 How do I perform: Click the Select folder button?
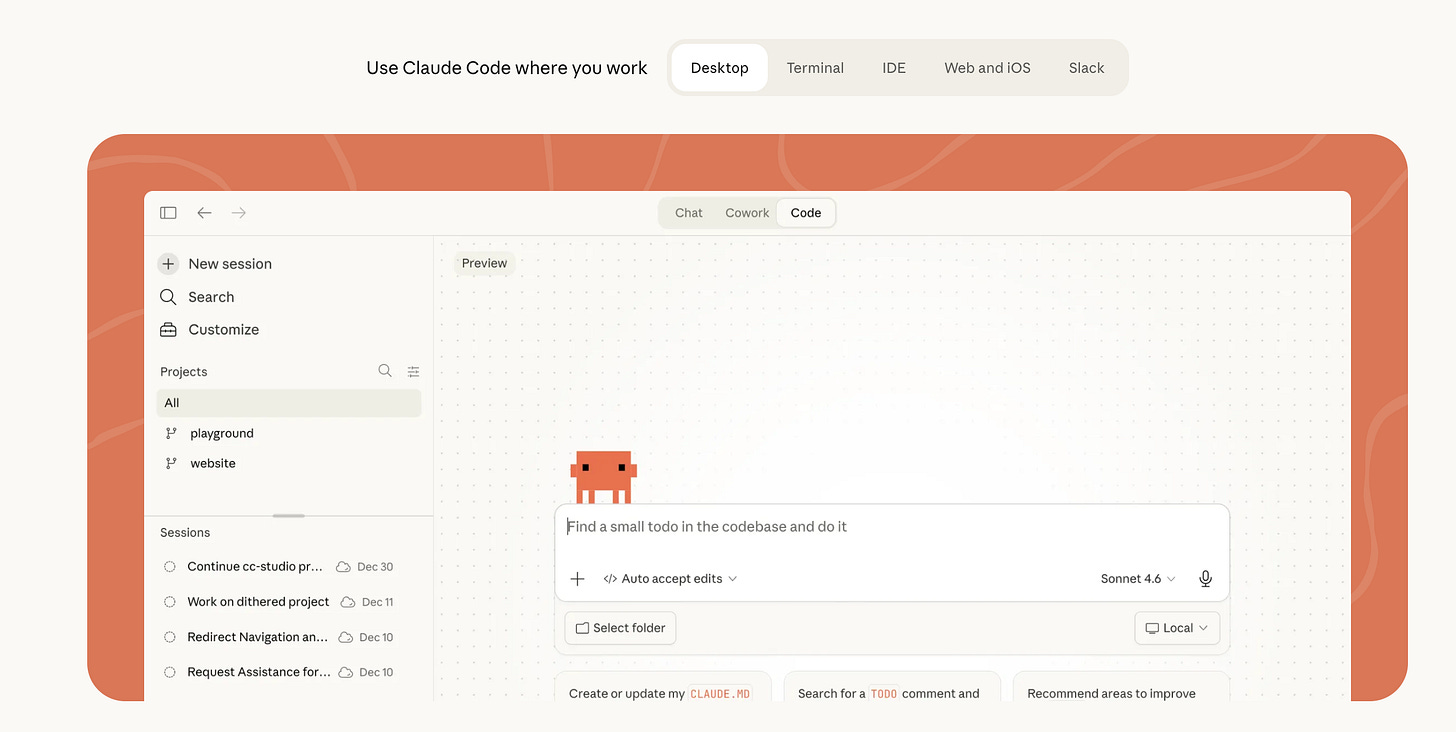click(x=621, y=628)
